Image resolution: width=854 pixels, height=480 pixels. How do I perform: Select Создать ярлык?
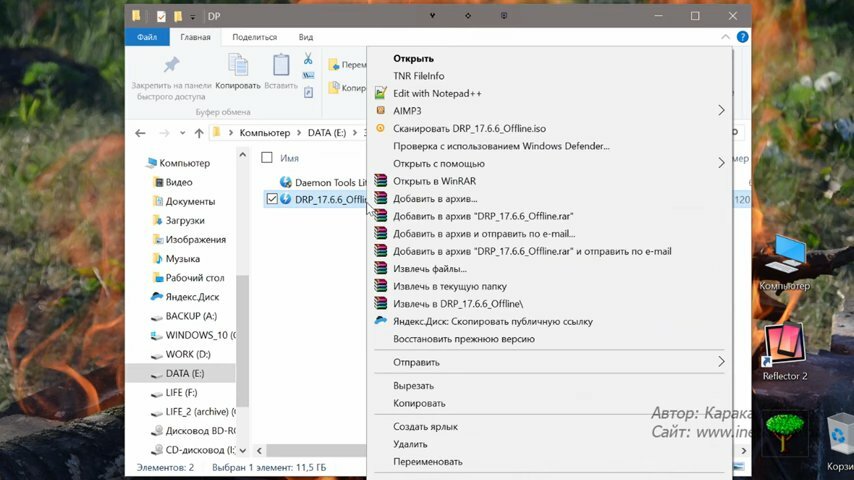(425, 427)
